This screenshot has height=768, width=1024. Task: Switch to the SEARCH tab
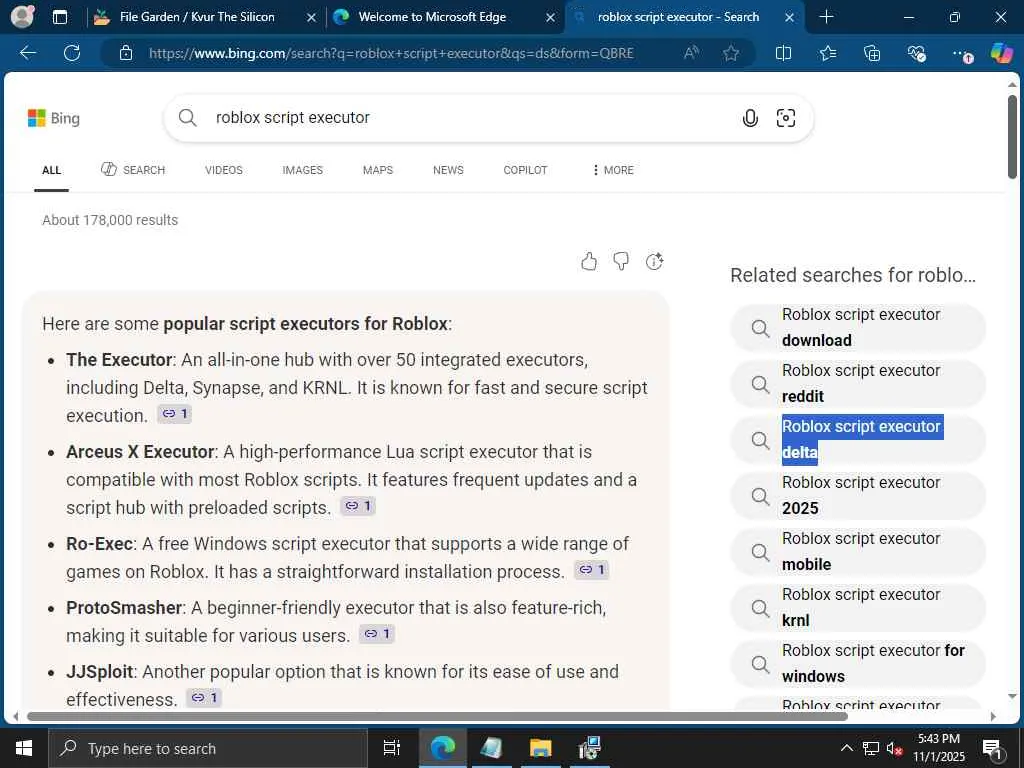point(133,170)
